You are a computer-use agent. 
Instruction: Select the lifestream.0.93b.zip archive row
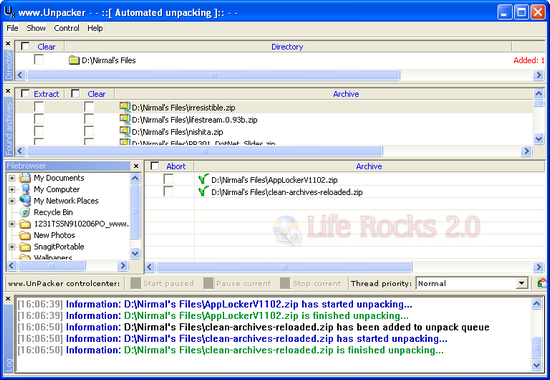tap(274, 120)
